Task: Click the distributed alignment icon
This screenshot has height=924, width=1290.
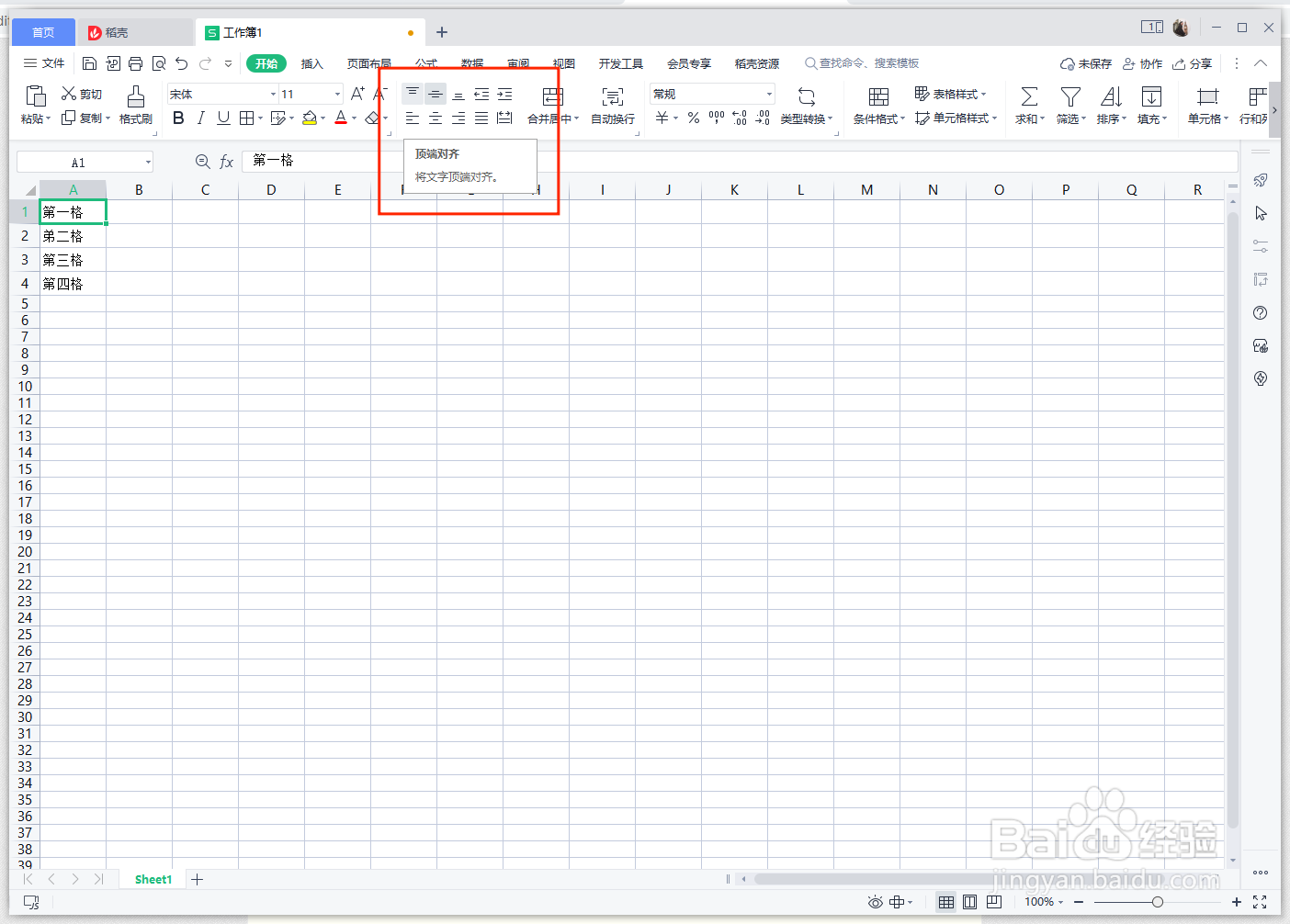Action: [504, 118]
